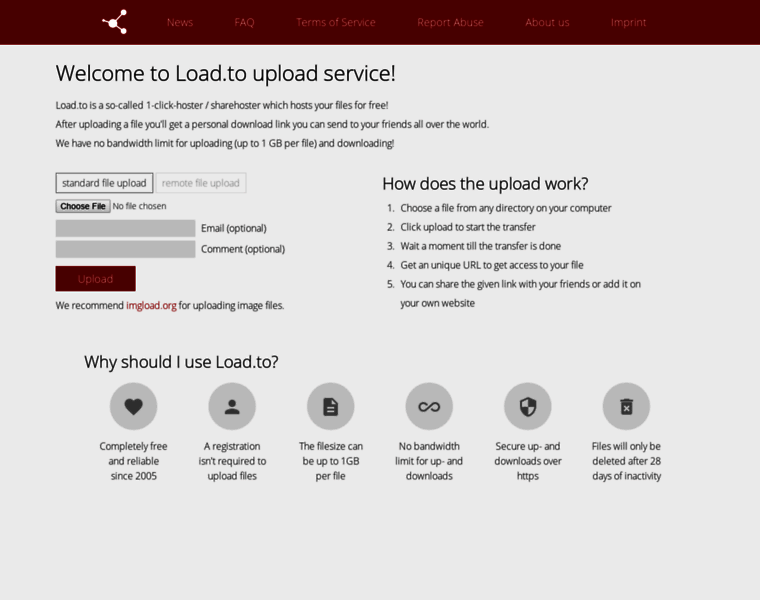760x600 pixels.
Task: Click step 'Wait a moment till the transfer is done'
Action: [480, 246]
